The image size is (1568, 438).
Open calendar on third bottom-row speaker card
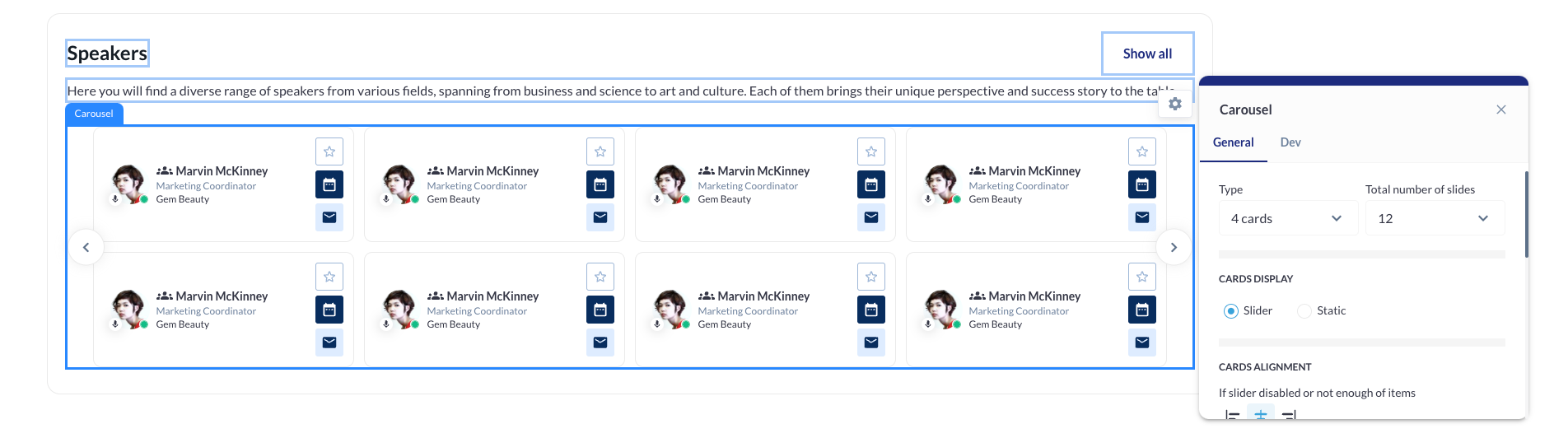click(x=871, y=310)
